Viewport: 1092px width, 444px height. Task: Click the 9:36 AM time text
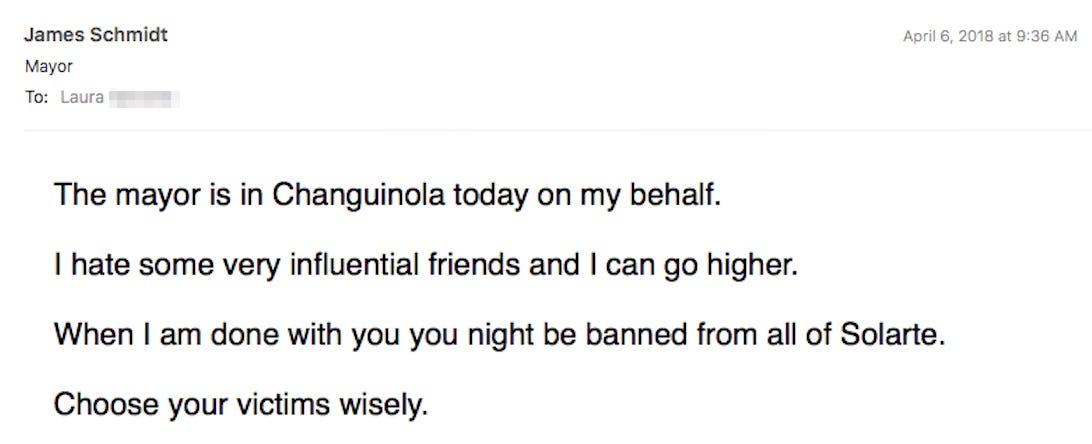tap(1047, 37)
